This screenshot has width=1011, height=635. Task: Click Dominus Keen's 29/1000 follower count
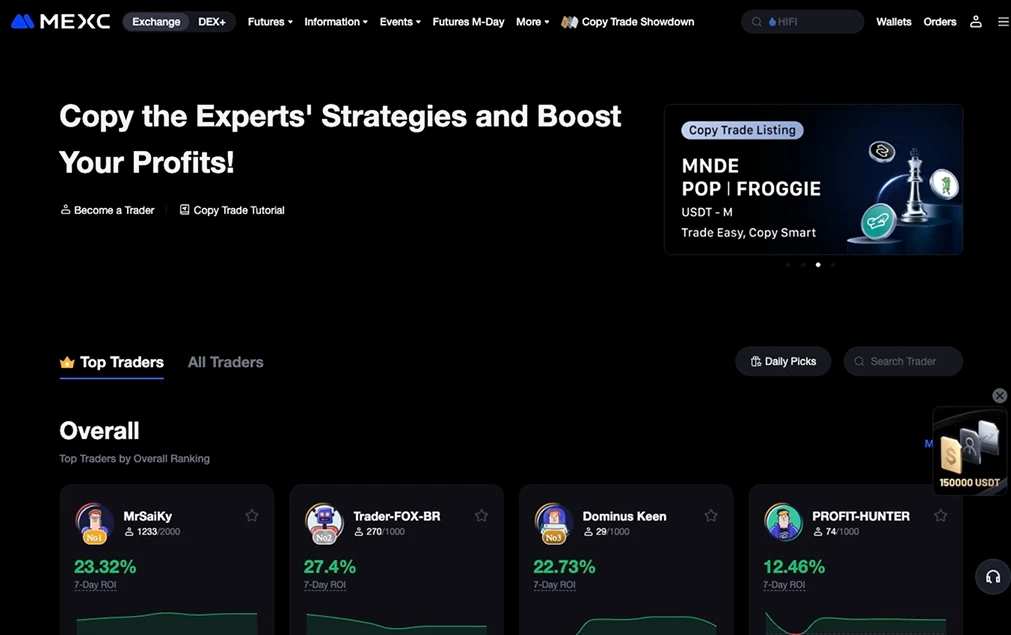pyautogui.click(x=606, y=532)
